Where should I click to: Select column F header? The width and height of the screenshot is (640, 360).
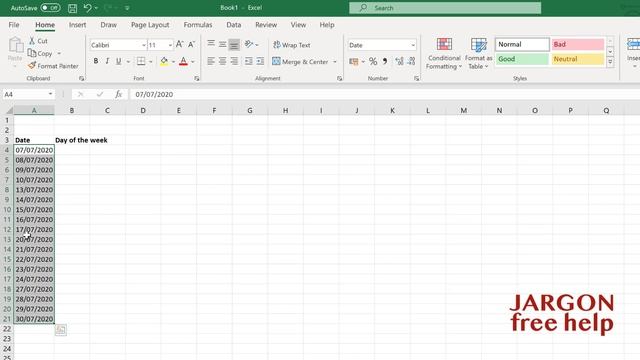214,110
